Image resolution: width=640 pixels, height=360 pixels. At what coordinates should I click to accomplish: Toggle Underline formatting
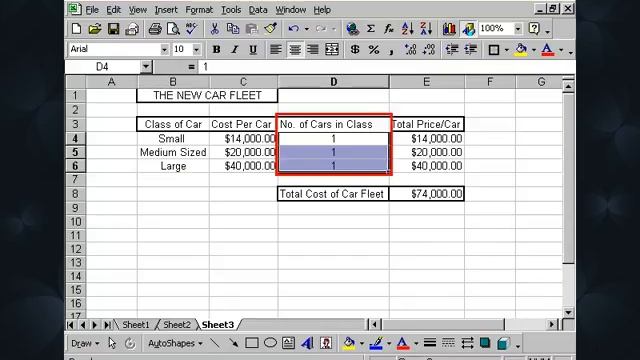(x=253, y=50)
